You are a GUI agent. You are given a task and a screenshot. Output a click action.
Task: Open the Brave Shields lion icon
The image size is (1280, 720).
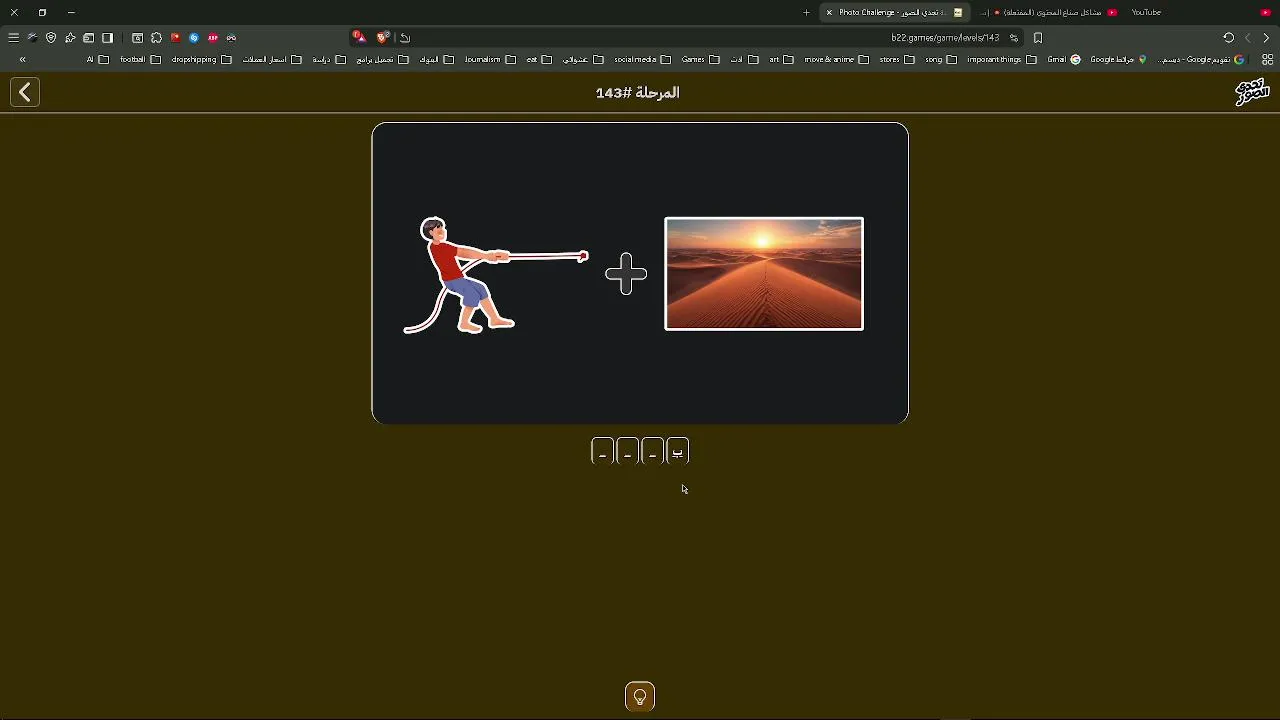pyautogui.click(x=383, y=38)
